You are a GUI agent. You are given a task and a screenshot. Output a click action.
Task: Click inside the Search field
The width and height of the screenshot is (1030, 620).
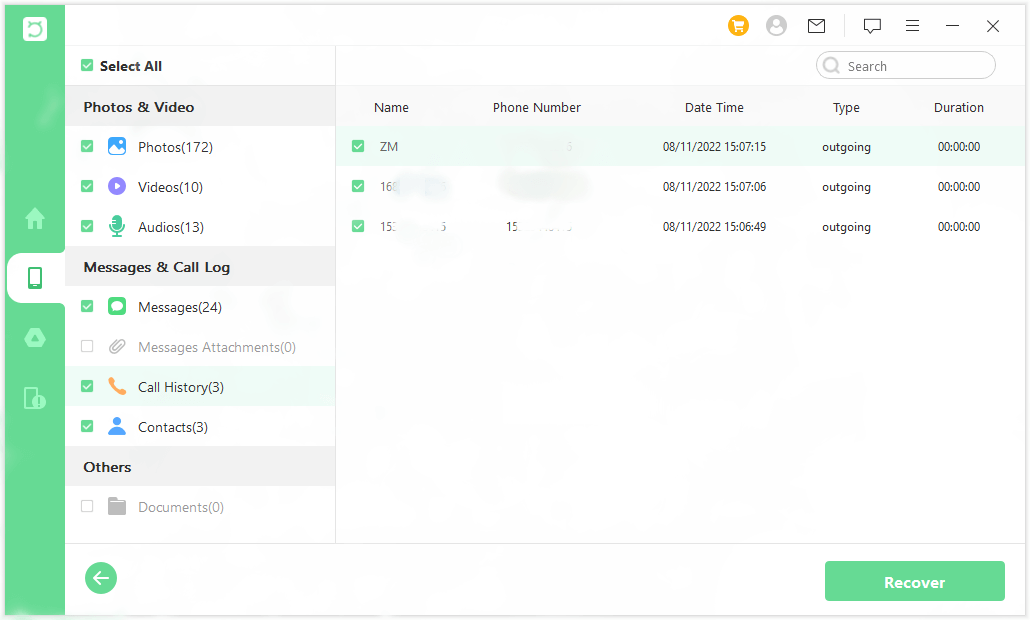[x=905, y=64]
